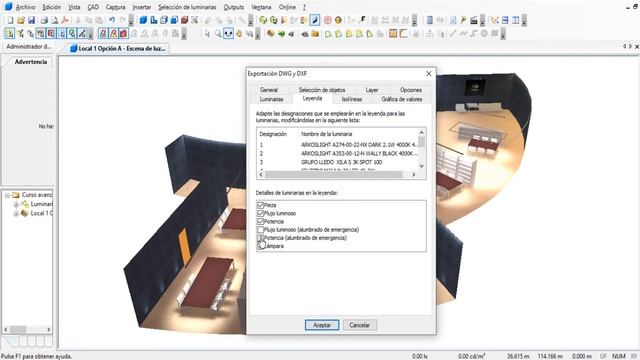Click the Save diskette icon
The image size is (640, 360).
click(x=31, y=20)
